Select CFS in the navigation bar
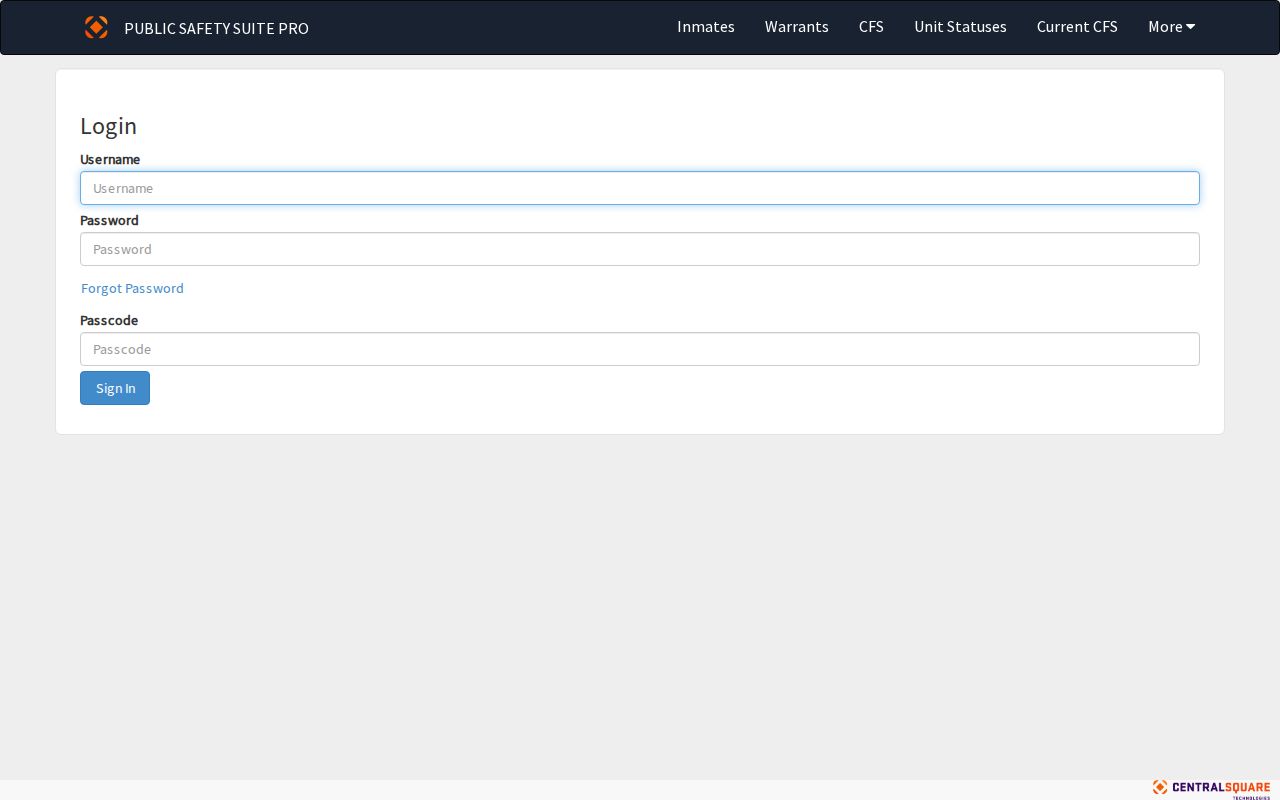 pyautogui.click(x=871, y=27)
